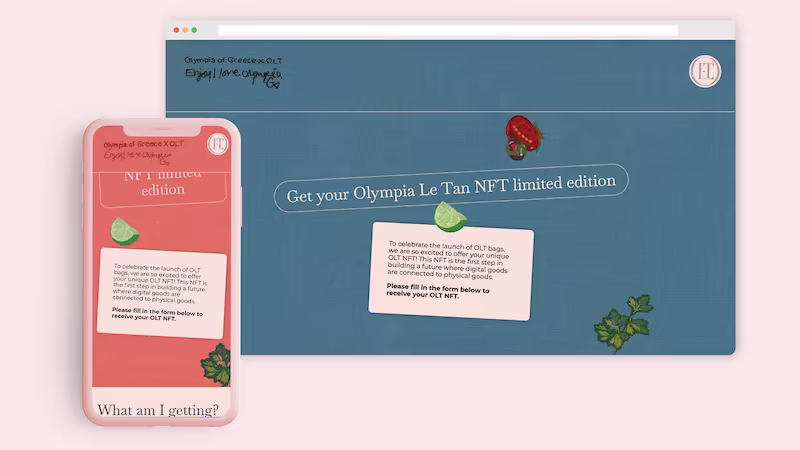This screenshot has width=800, height=450.
Task: Tap the parsley illustration on the phone screen
Action: coord(216,364)
